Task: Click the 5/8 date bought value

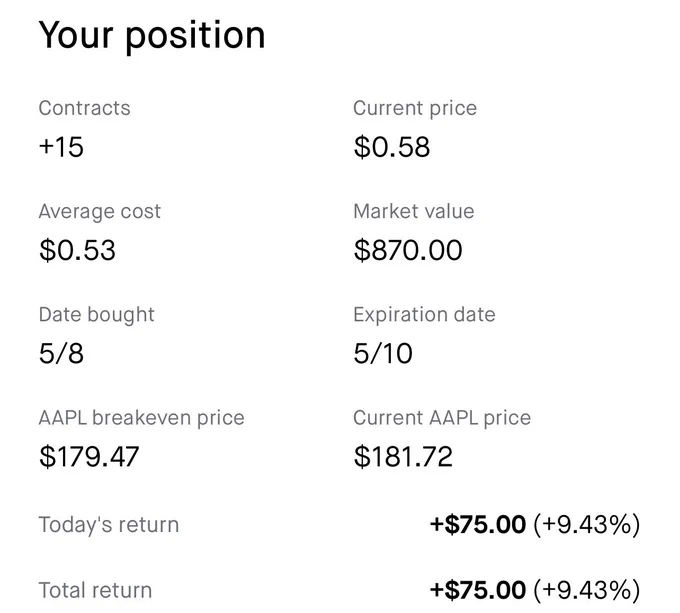Action: [x=61, y=353]
